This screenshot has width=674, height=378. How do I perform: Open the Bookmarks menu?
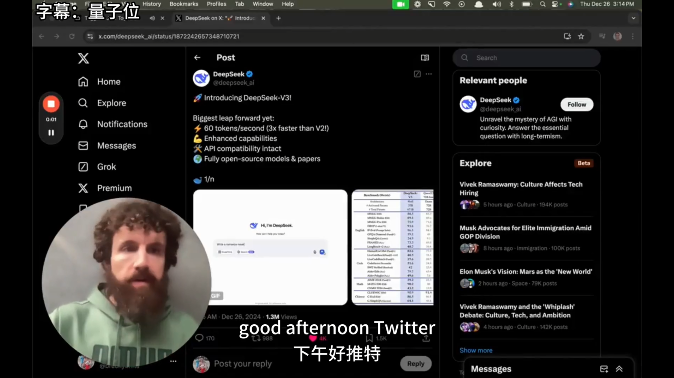click(x=184, y=4)
